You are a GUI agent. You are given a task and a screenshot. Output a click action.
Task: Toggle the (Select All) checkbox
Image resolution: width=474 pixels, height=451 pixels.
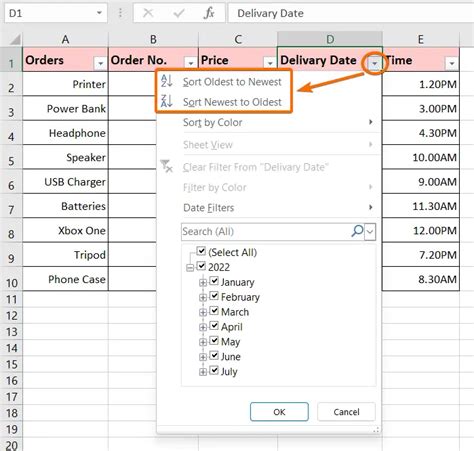(x=201, y=251)
